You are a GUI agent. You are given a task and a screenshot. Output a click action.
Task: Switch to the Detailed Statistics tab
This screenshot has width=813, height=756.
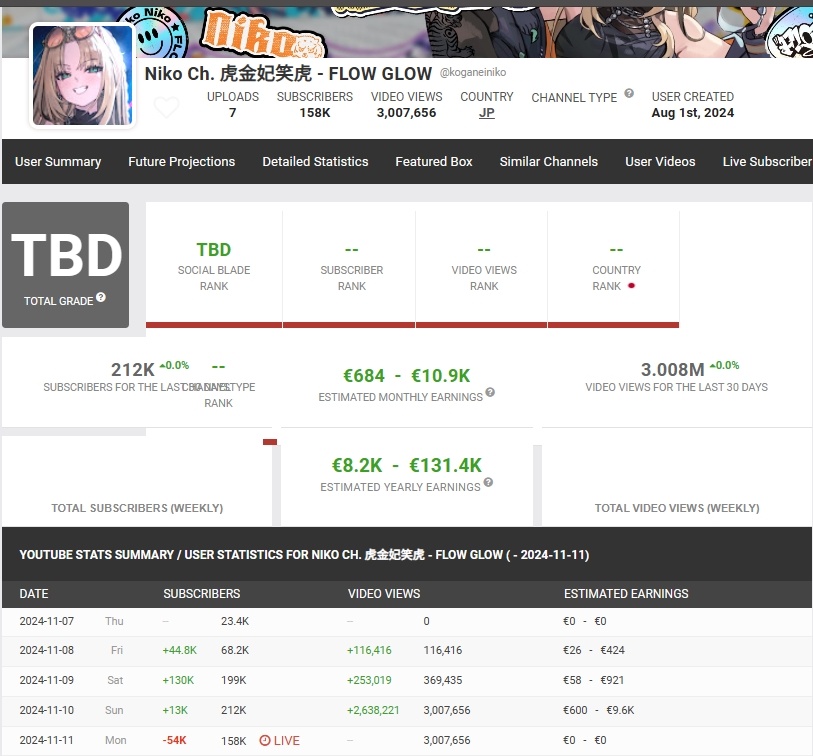tap(315, 162)
